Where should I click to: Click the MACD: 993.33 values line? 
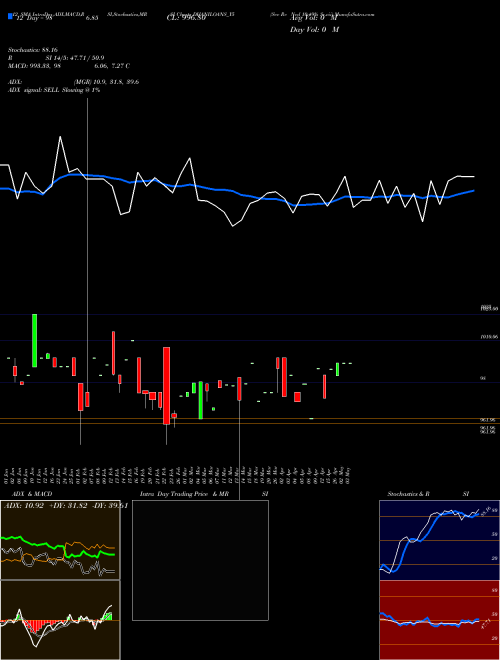point(69,66)
